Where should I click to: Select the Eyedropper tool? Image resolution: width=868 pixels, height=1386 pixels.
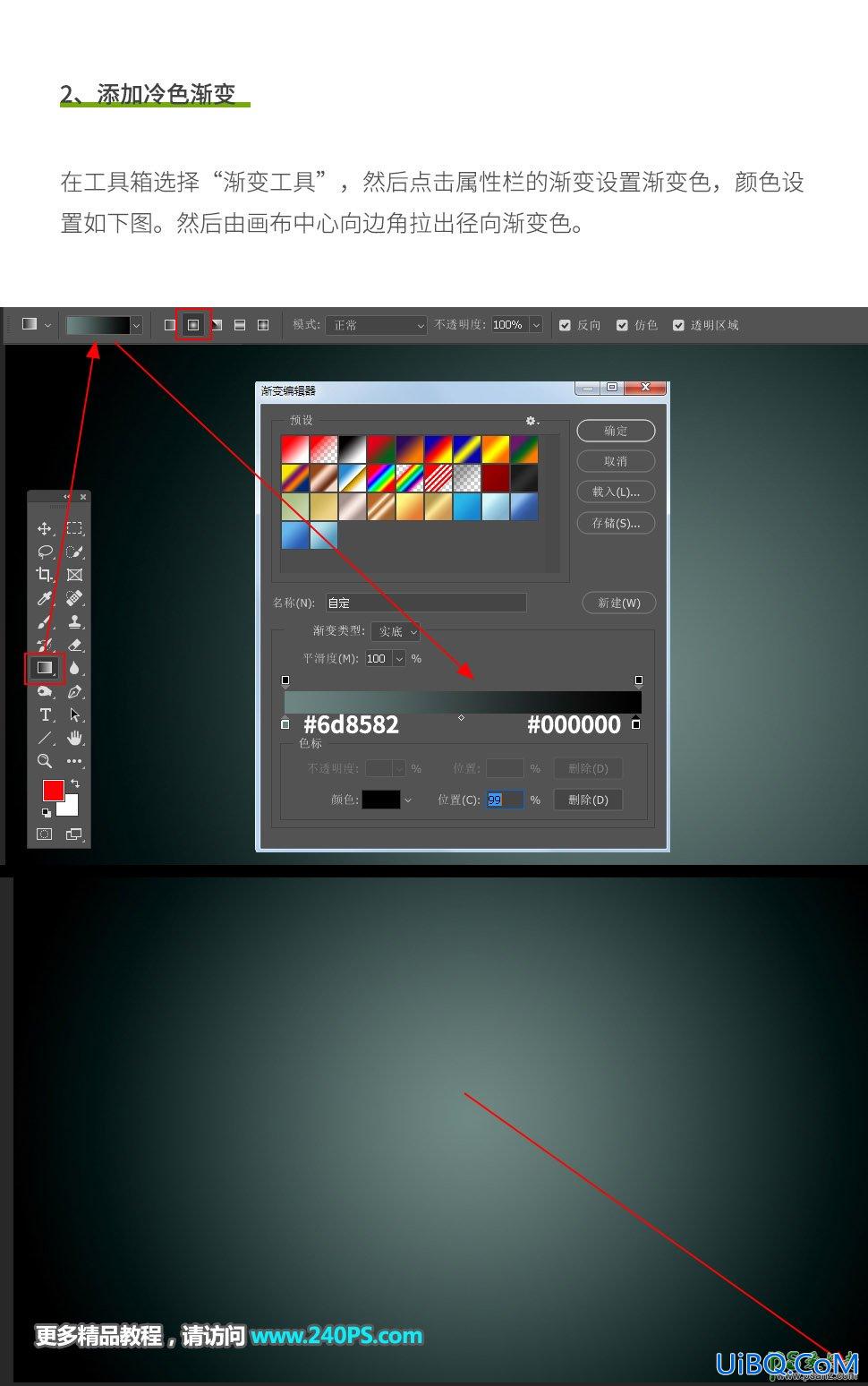tap(45, 598)
